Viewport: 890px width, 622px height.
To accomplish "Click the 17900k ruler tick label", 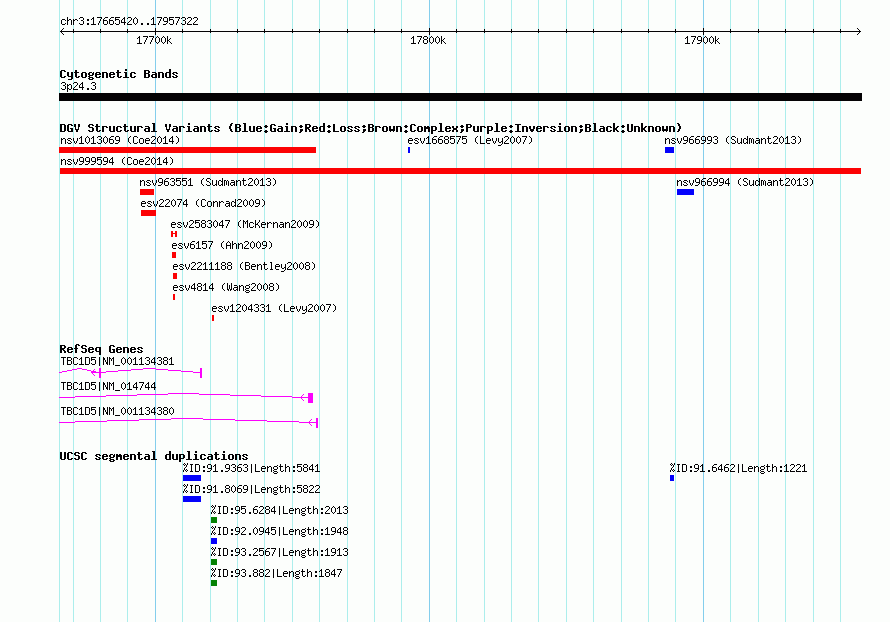I will tap(702, 40).
